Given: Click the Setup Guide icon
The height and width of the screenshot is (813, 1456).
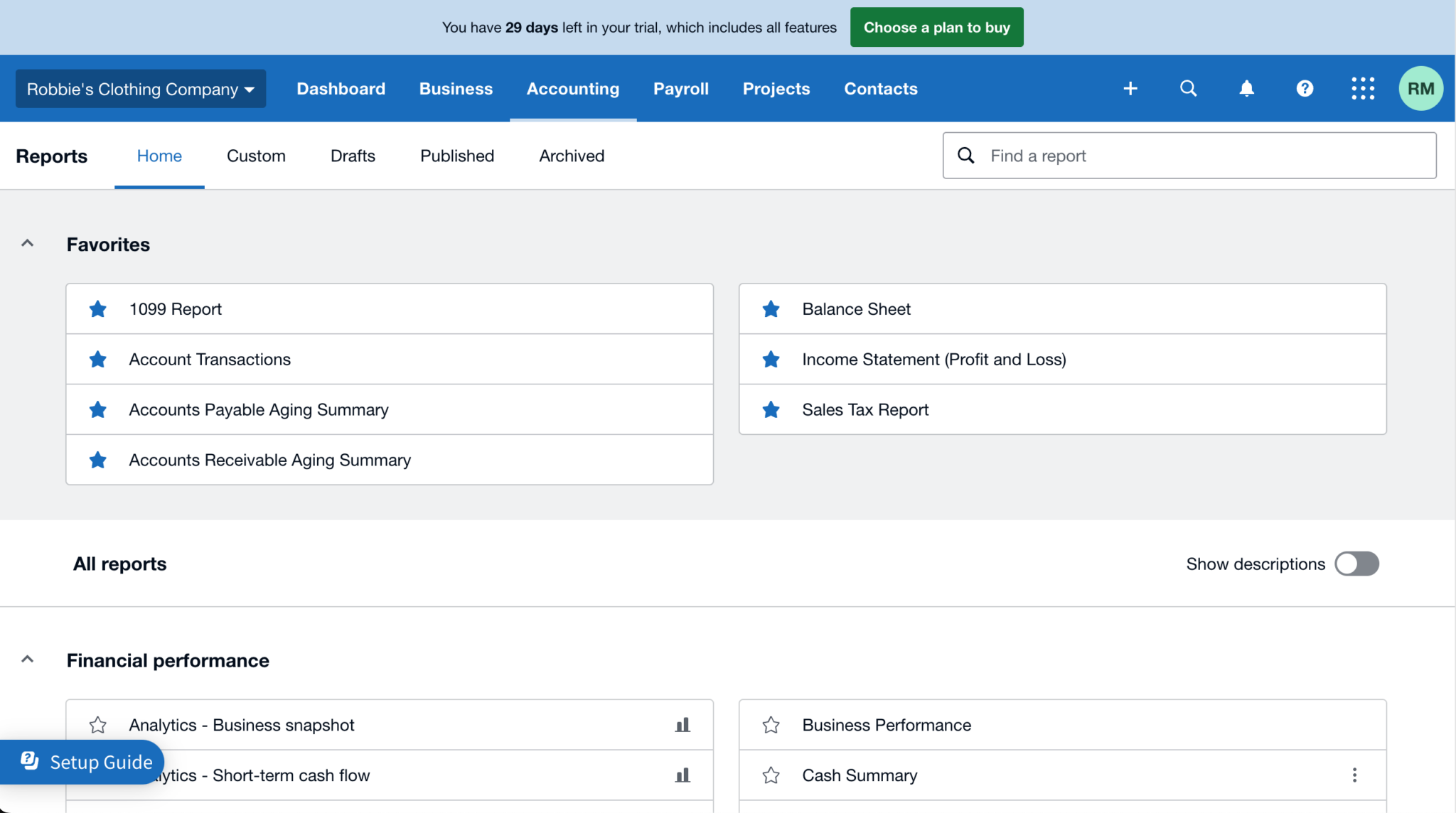Looking at the screenshot, I should [x=30, y=761].
